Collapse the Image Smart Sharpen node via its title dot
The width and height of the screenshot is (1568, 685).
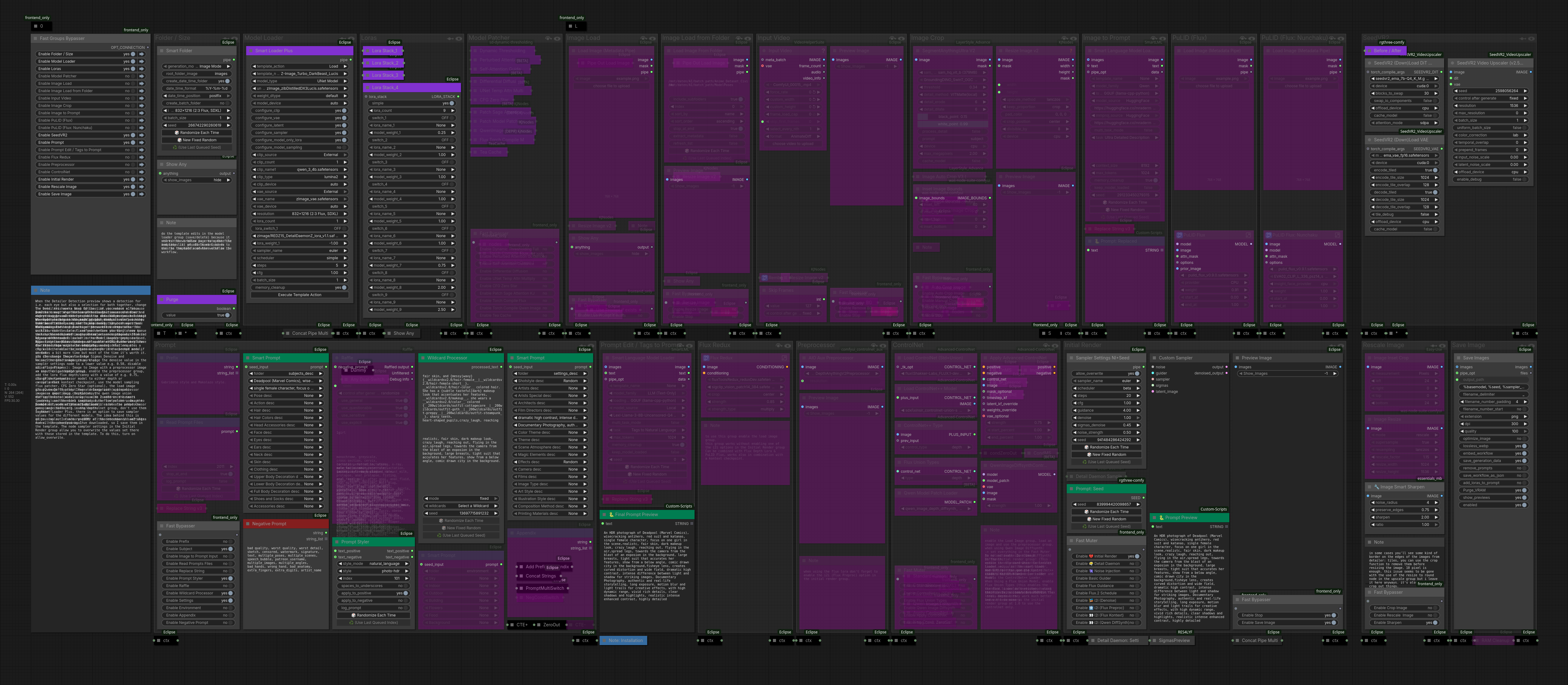(x=1369, y=487)
